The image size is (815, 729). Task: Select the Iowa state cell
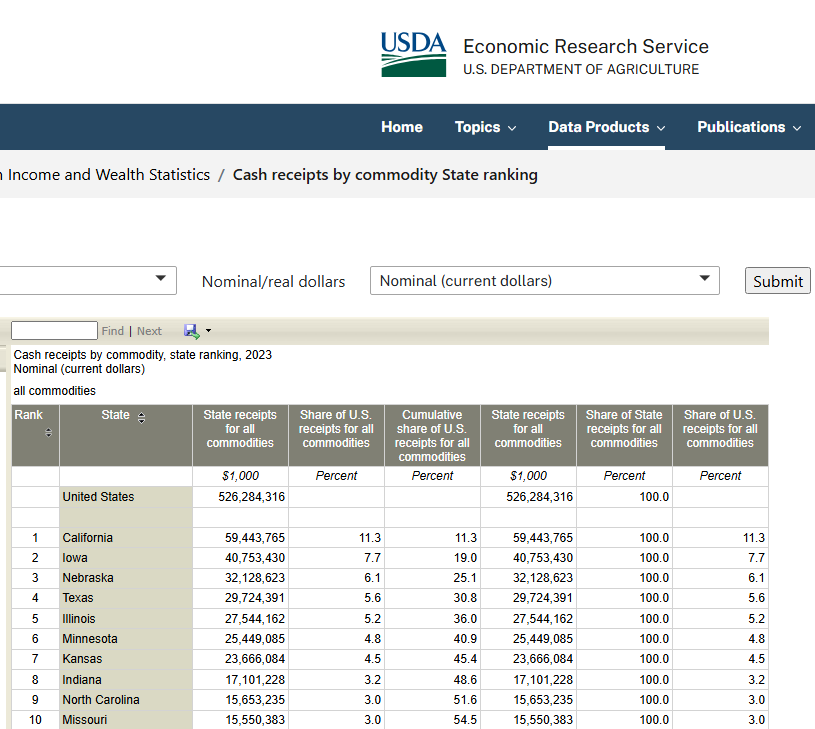126,558
